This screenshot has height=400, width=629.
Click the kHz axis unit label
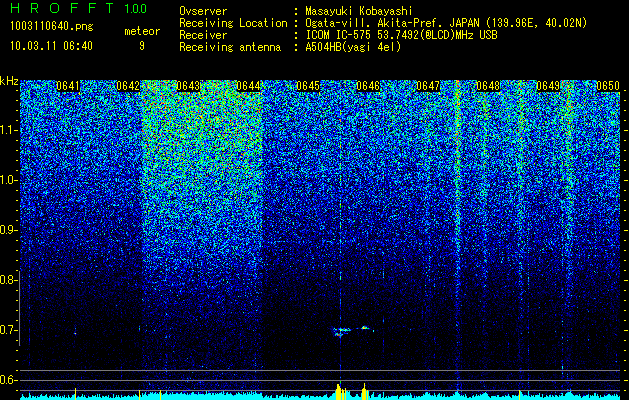click(x=9, y=81)
